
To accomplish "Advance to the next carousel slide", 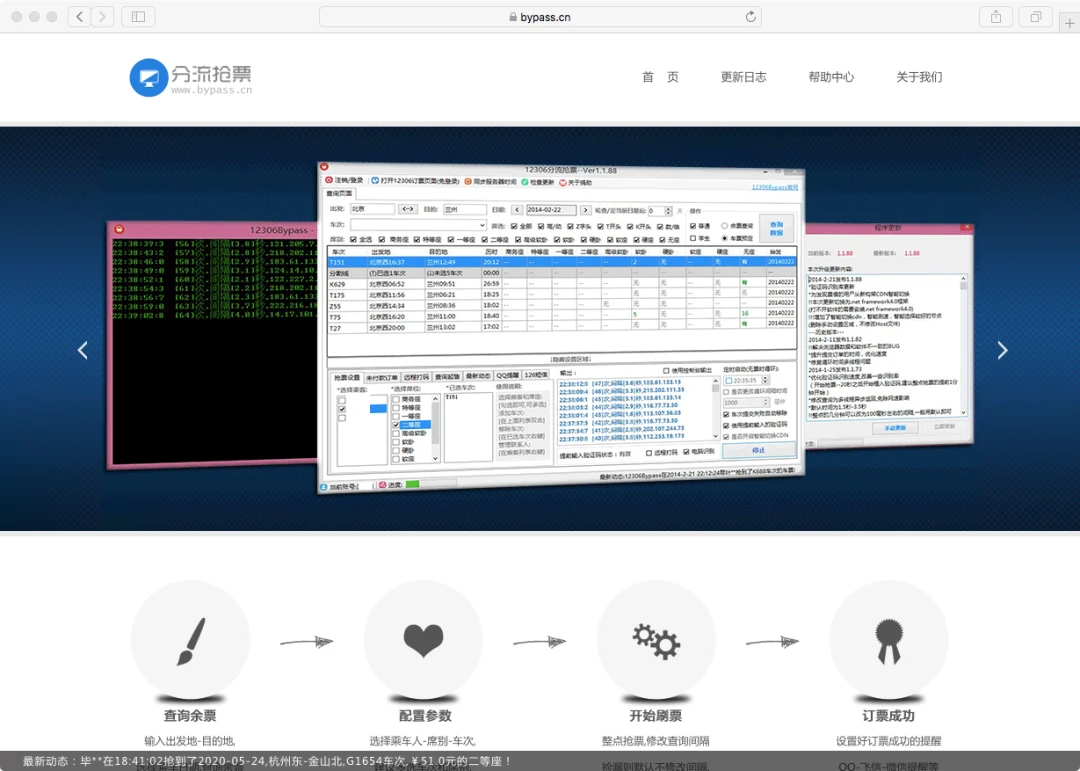I will pyautogui.click(x=1002, y=350).
